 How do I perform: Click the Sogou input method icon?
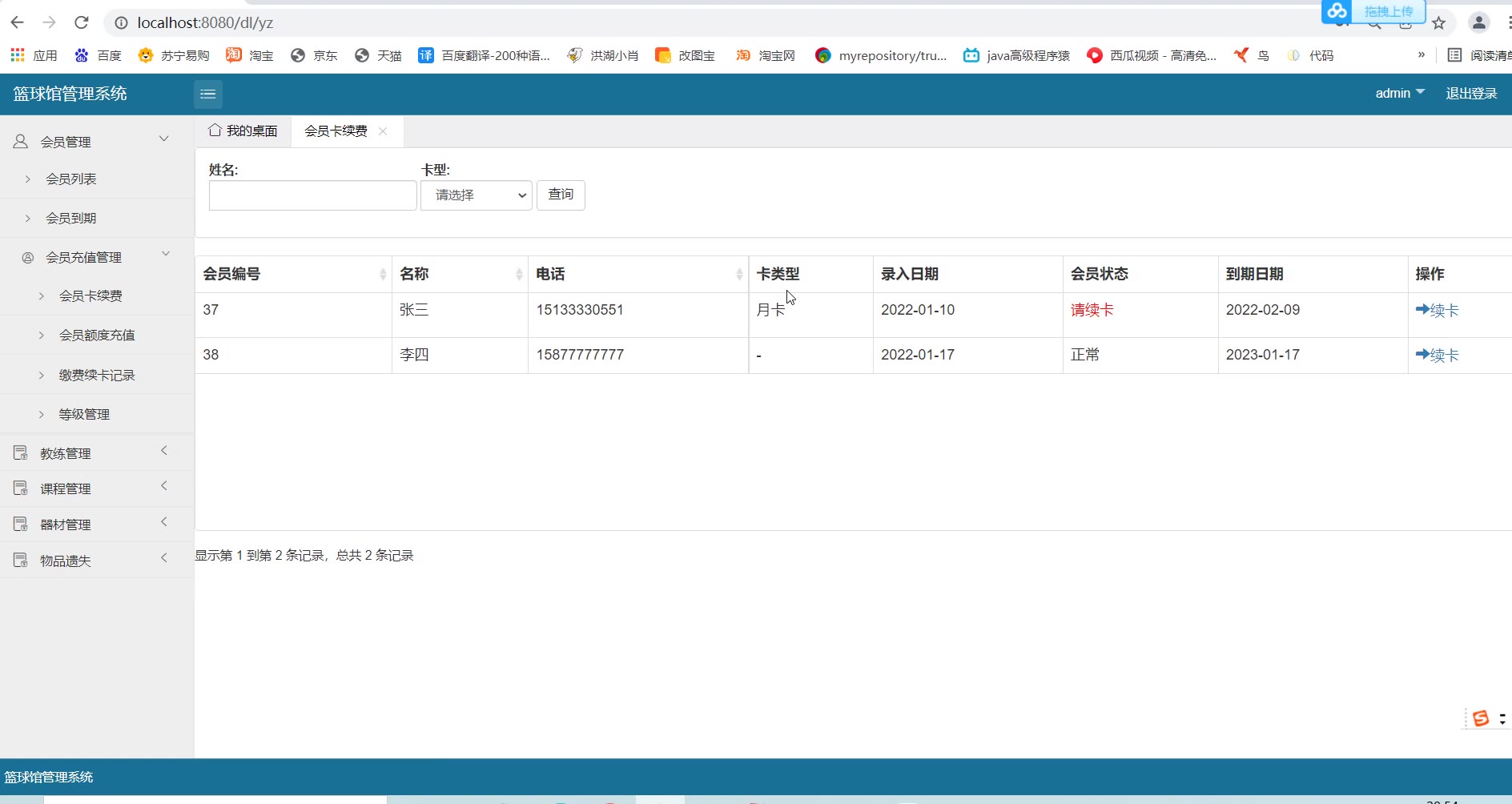1481,718
